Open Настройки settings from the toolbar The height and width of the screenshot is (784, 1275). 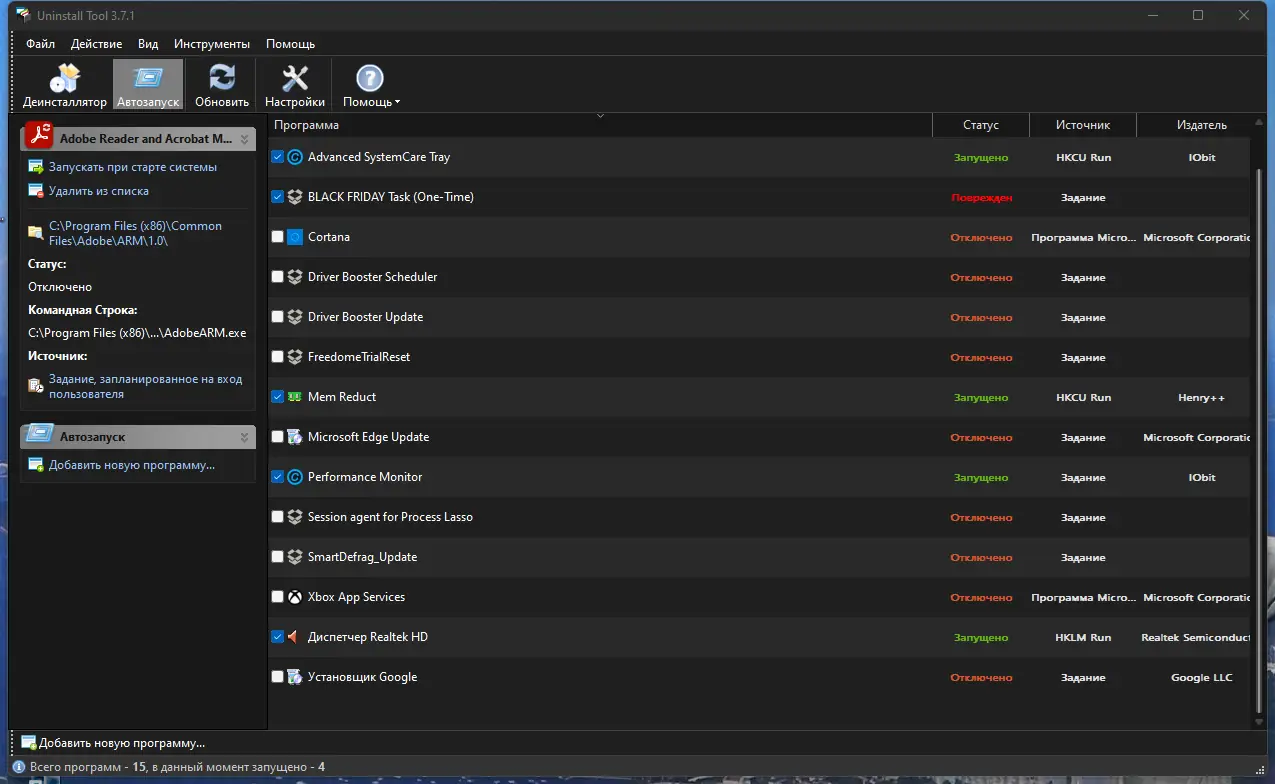pyautogui.click(x=295, y=85)
